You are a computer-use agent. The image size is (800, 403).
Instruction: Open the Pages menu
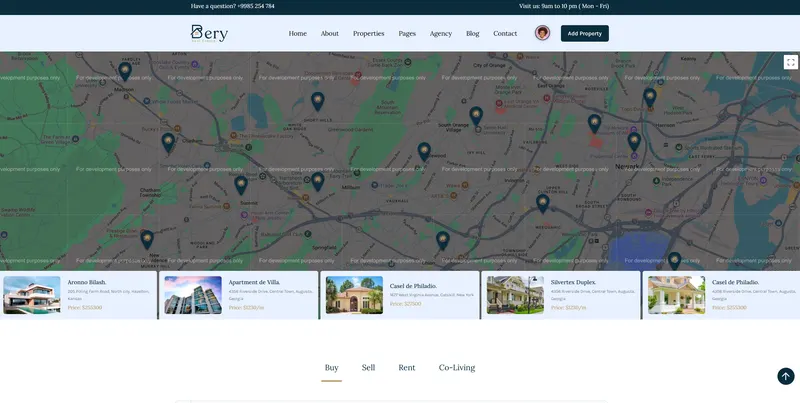pyautogui.click(x=407, y=34)
